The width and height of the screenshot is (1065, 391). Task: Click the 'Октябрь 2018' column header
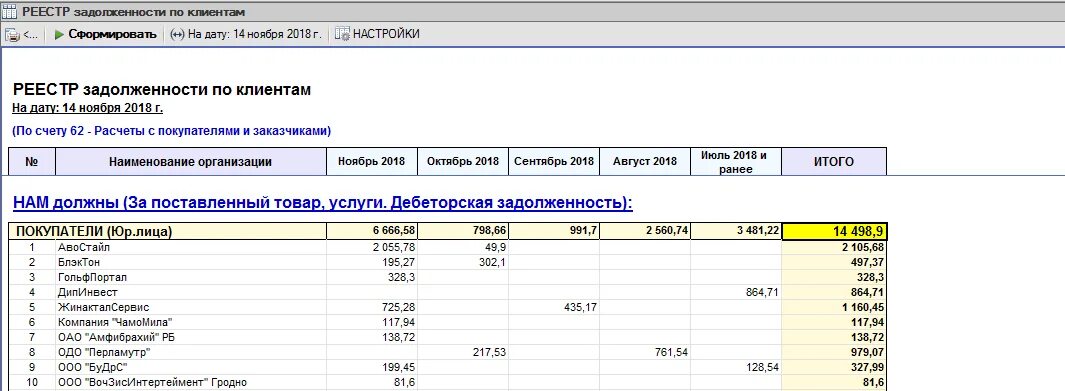coord(463,162)
